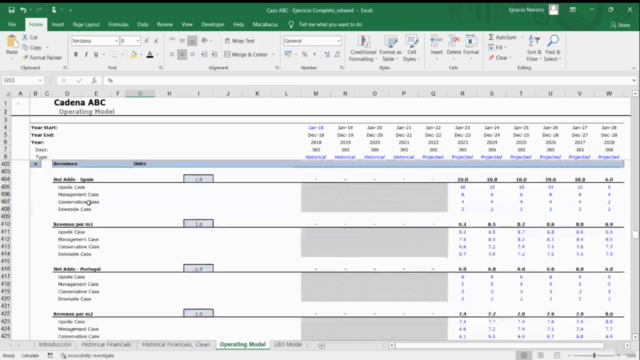The image size is (640, 360).
Task: Collapse the ribbon
Action: tap(633, 68)
